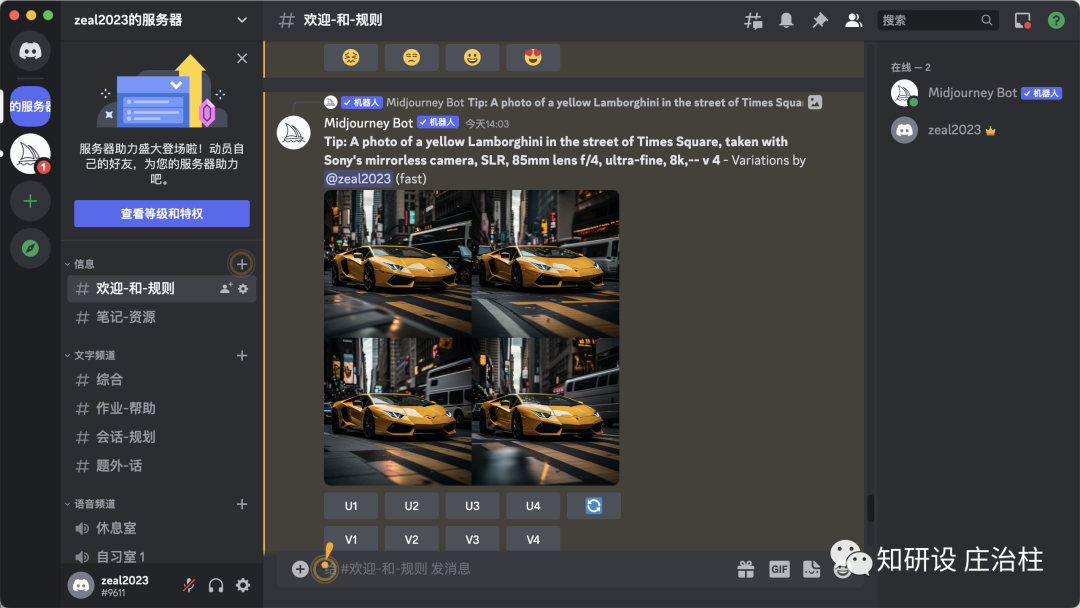Click U2 upscale button
This screenshot has height=608, width=1080.
coord(411,506)
